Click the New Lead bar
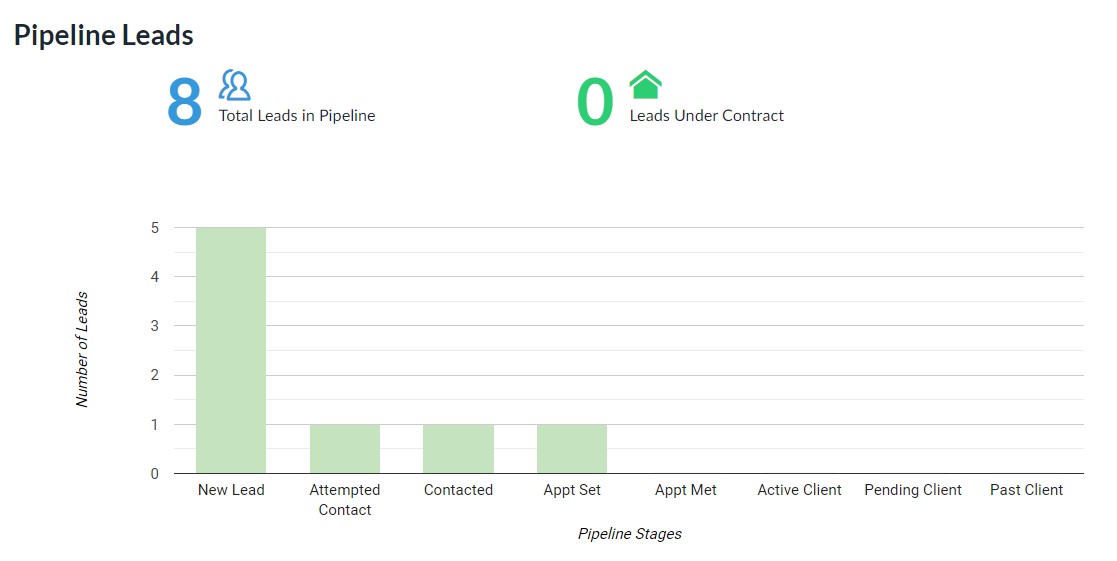The height and width of the screenshot is (561, 1117). coord(231,350)
